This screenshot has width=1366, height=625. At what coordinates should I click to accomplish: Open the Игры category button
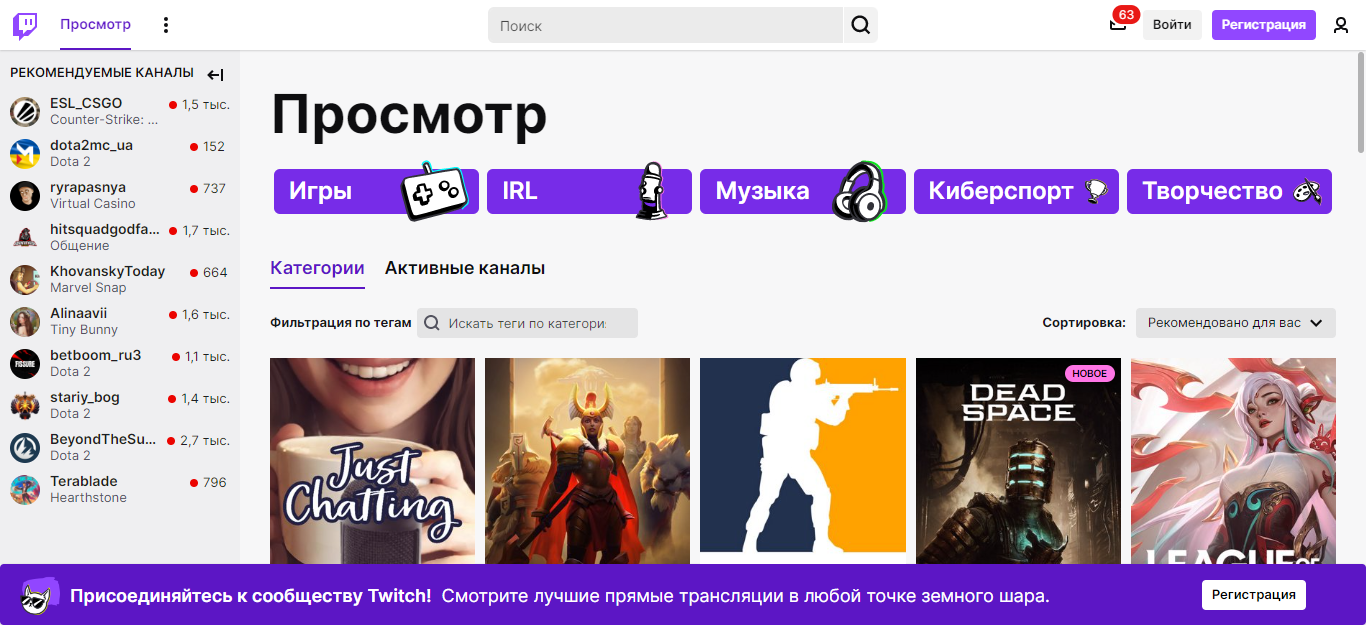(x=376, y=191)
